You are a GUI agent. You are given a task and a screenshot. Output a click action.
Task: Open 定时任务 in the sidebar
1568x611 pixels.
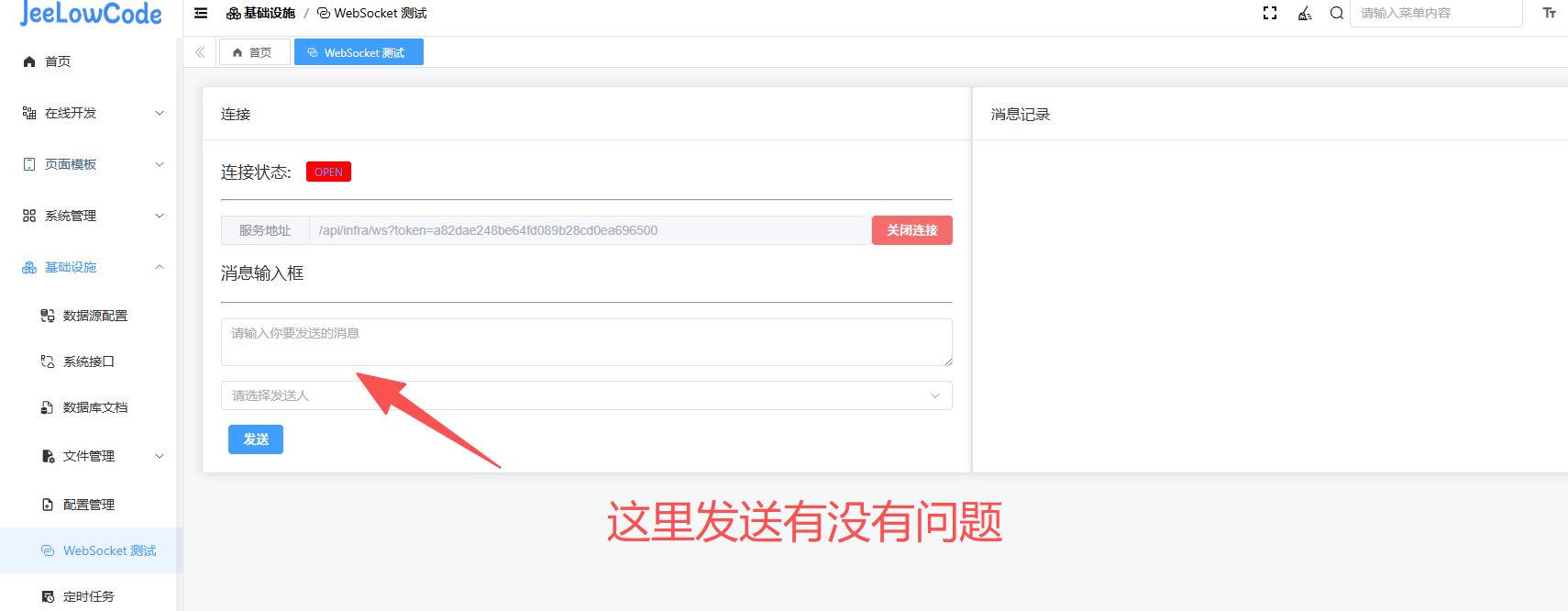[x=89, y=596]
